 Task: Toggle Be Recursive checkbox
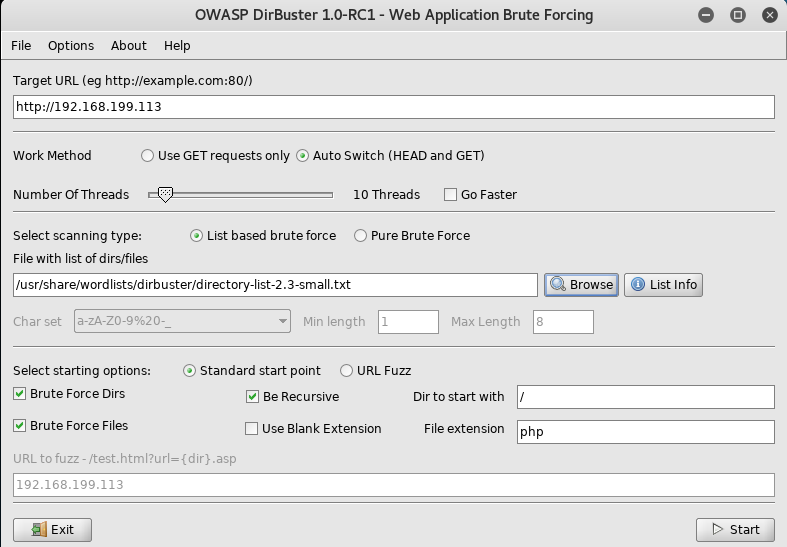pos(252,397)
